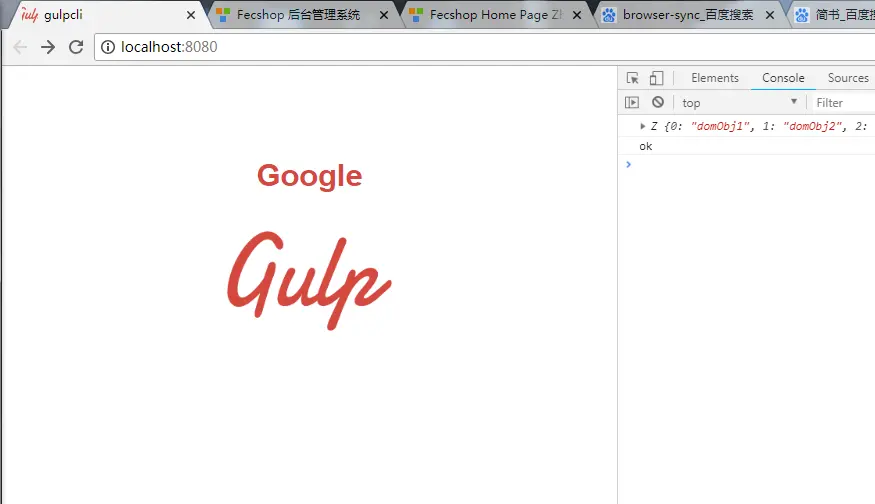This screenshot has height=504, width=875.
Task: Close the Fecshop 后台管理系统 tab
Action: pos(384,15)
